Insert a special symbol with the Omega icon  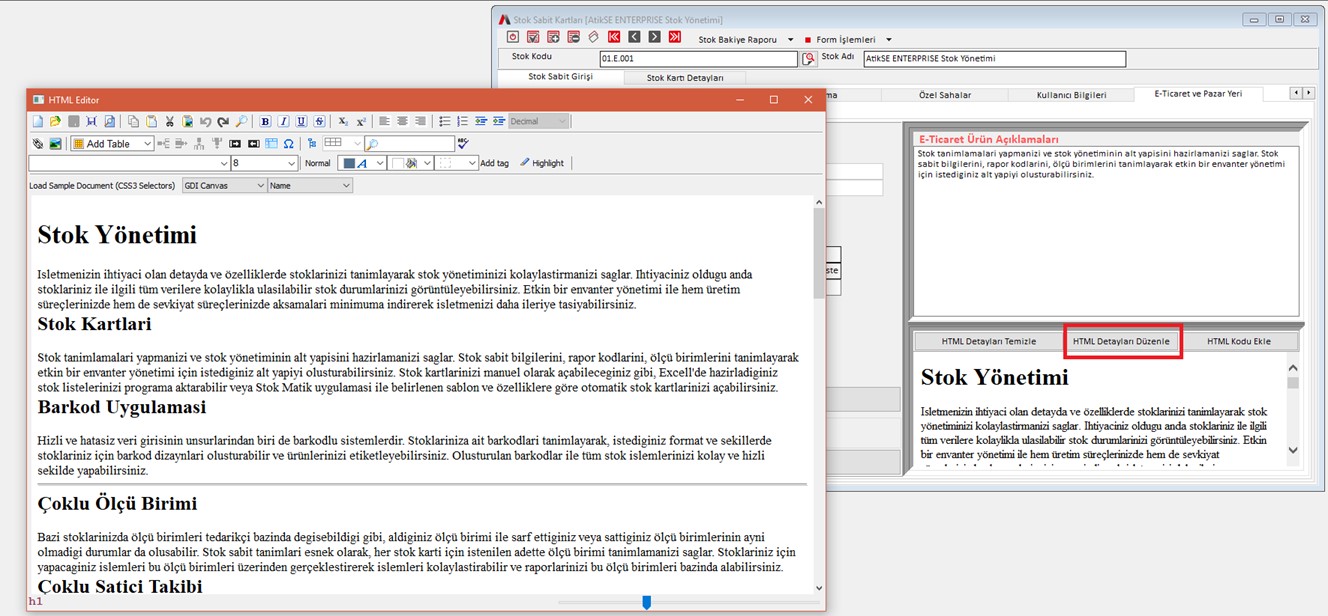[289, 144]
